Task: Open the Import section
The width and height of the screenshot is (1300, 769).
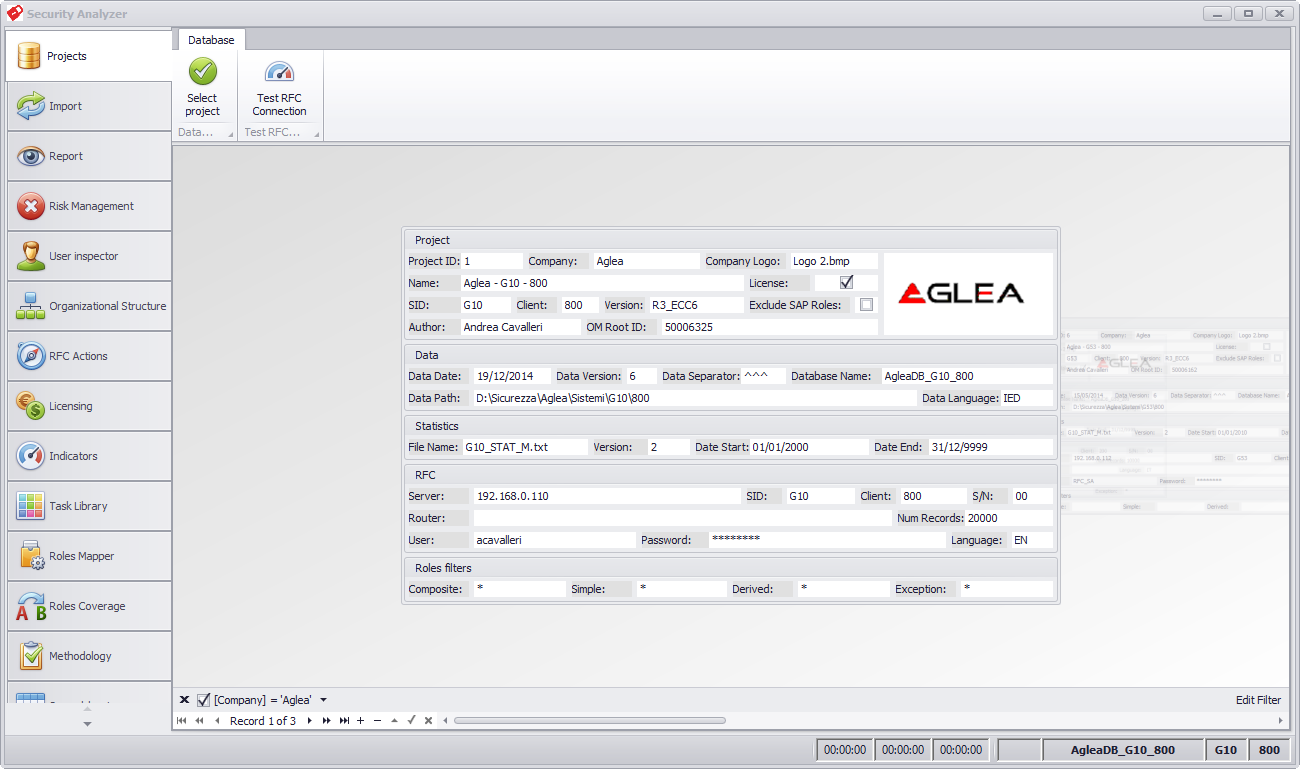Action: point(89,106)
